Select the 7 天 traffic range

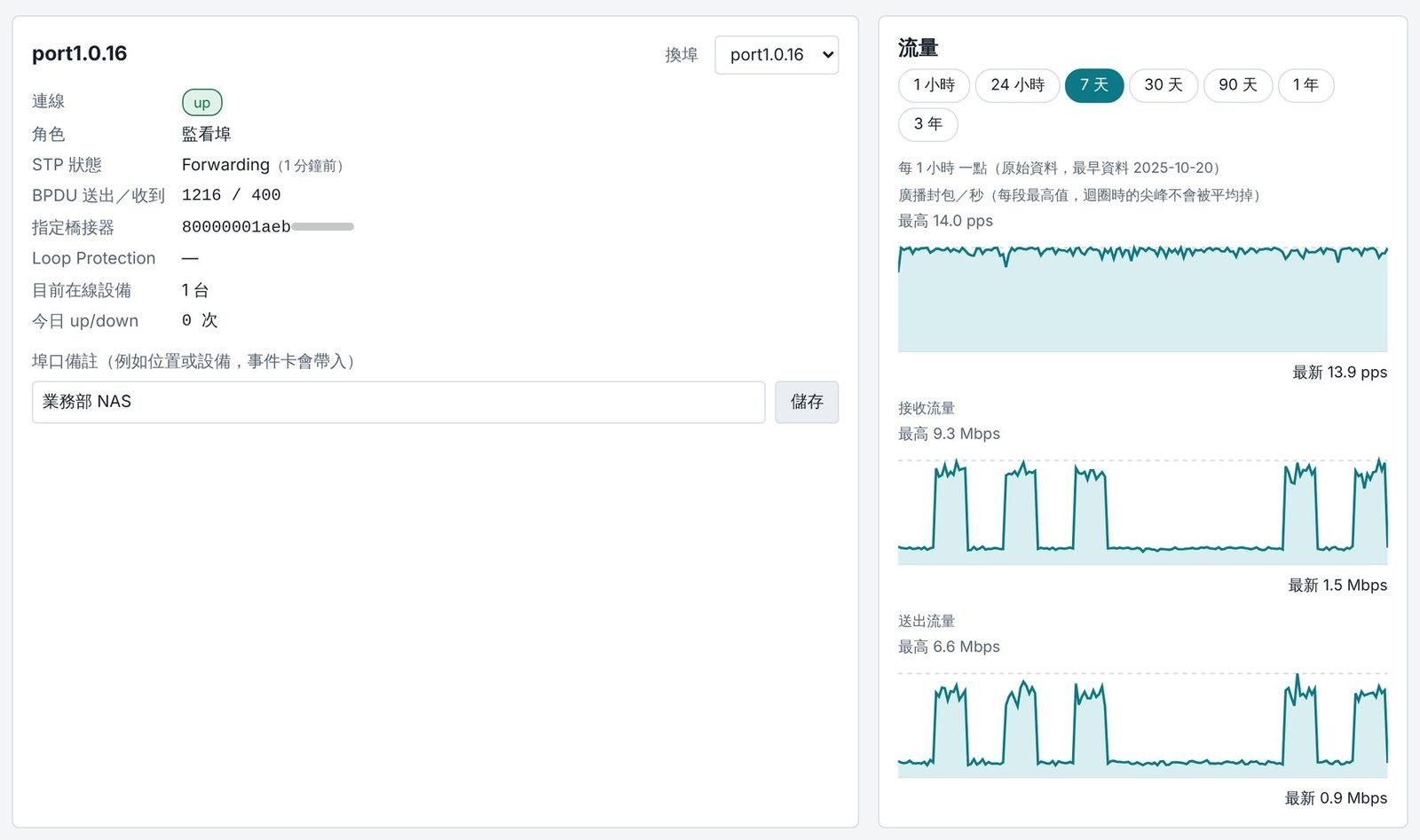pyautogui.click(x=1094, y=85)
